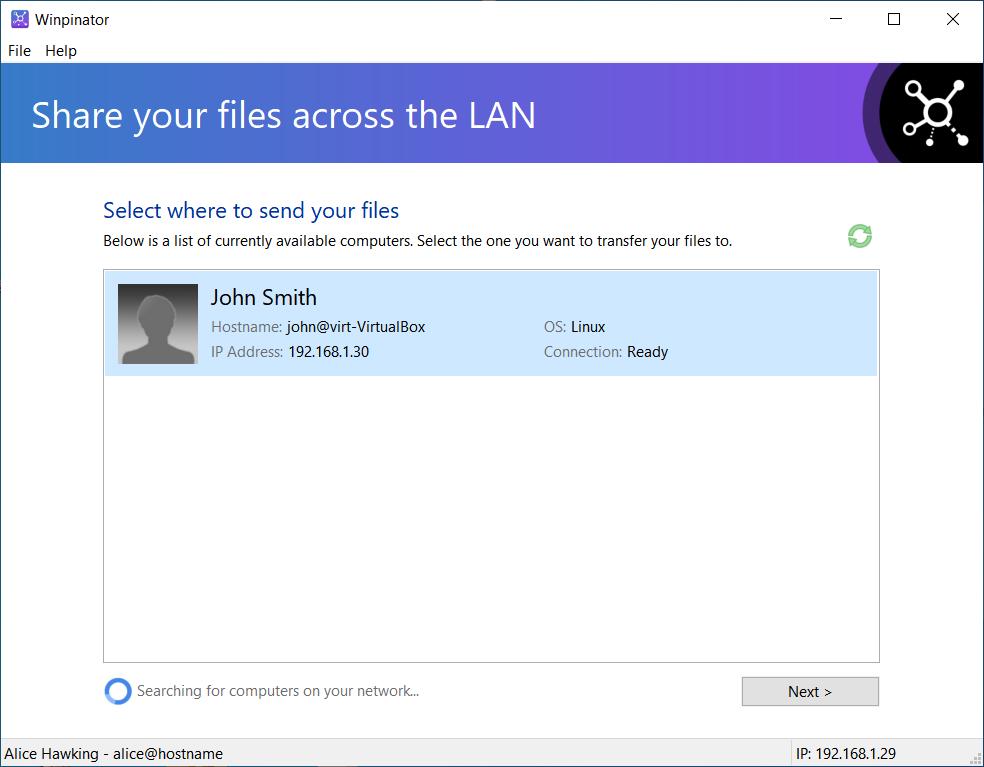
Task: Click the circular search progress spinner
Action: 117,691
